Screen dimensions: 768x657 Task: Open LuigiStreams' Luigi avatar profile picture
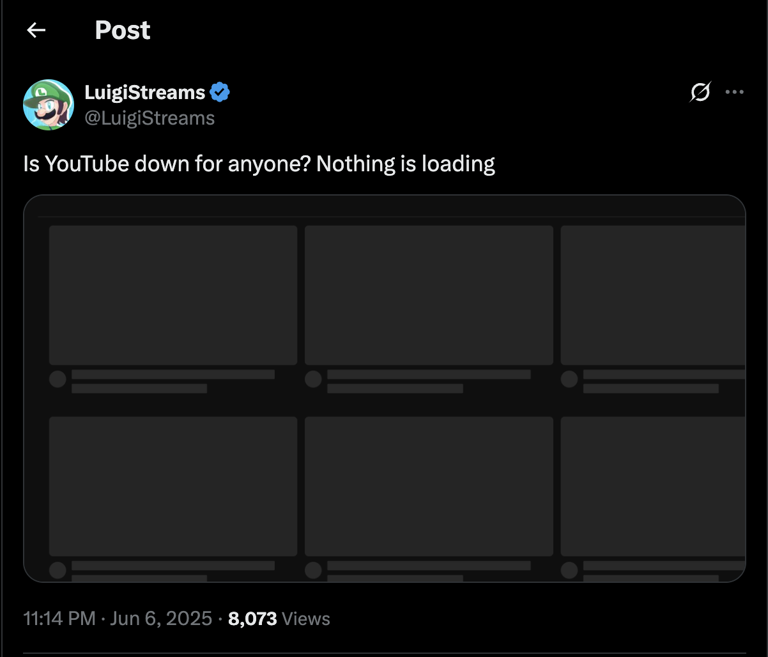[x=48, y=105]
